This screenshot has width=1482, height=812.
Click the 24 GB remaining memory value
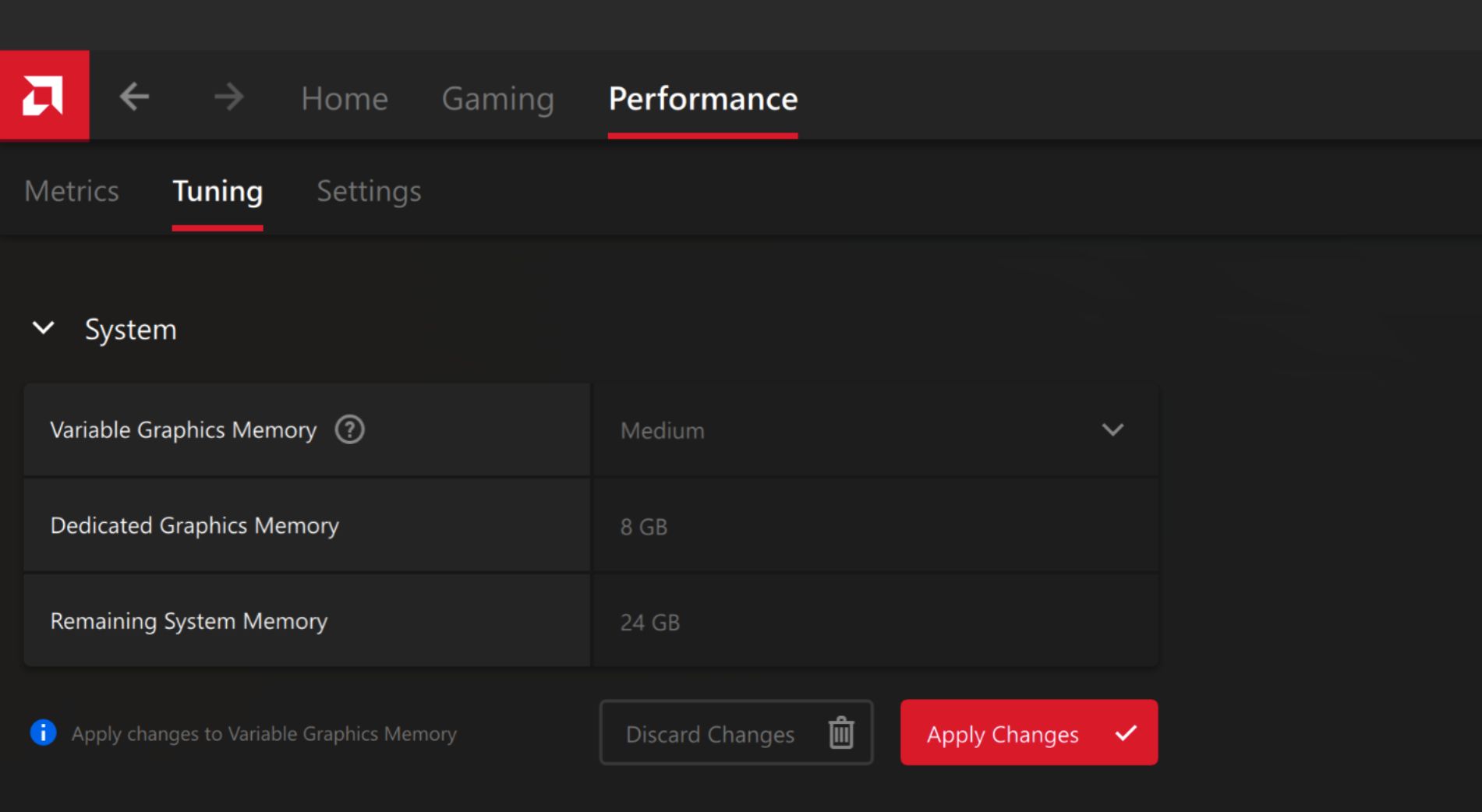tap(650, 623)
